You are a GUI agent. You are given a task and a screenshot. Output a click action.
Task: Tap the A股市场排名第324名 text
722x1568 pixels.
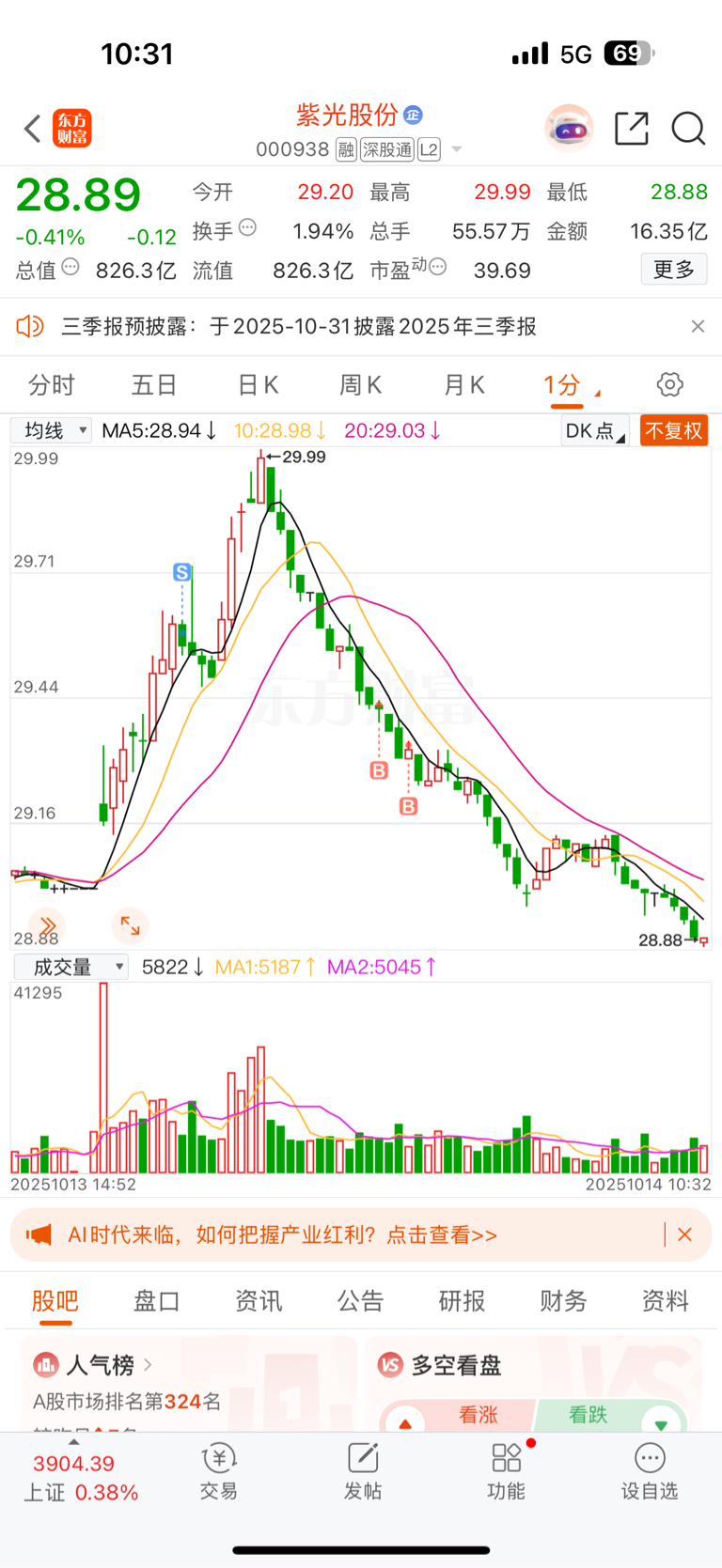point(127,1402)
